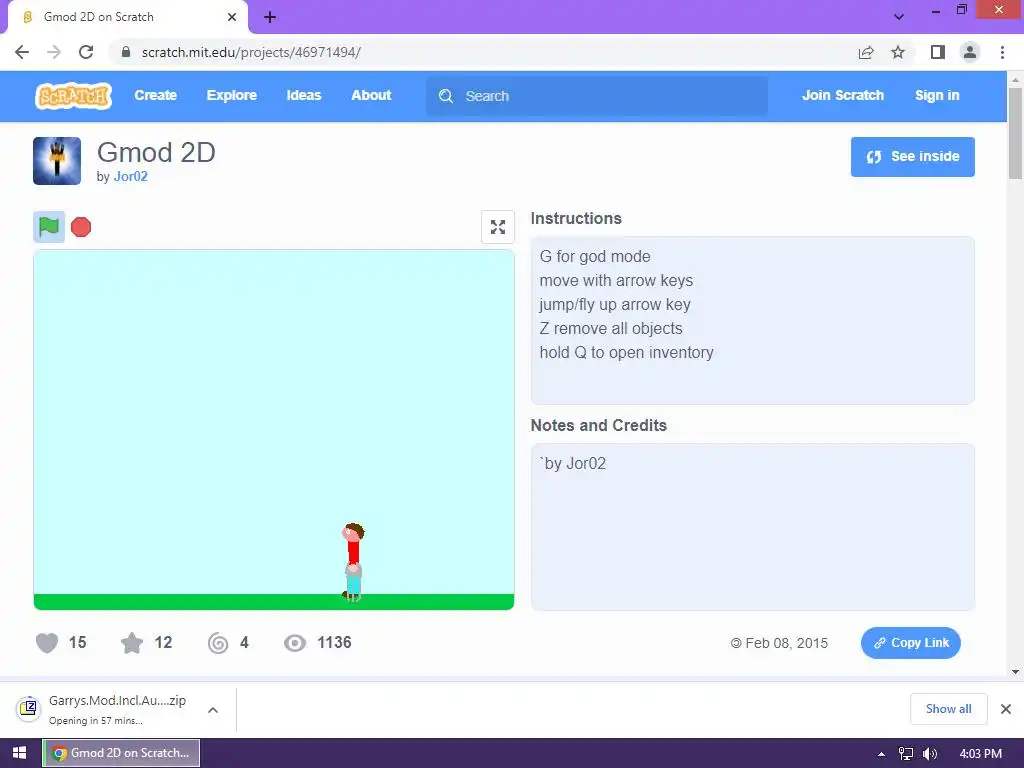This screenshot has height=768, width=1024.
Task: Click the search magnifier icon
Action: tap(446, 96)
